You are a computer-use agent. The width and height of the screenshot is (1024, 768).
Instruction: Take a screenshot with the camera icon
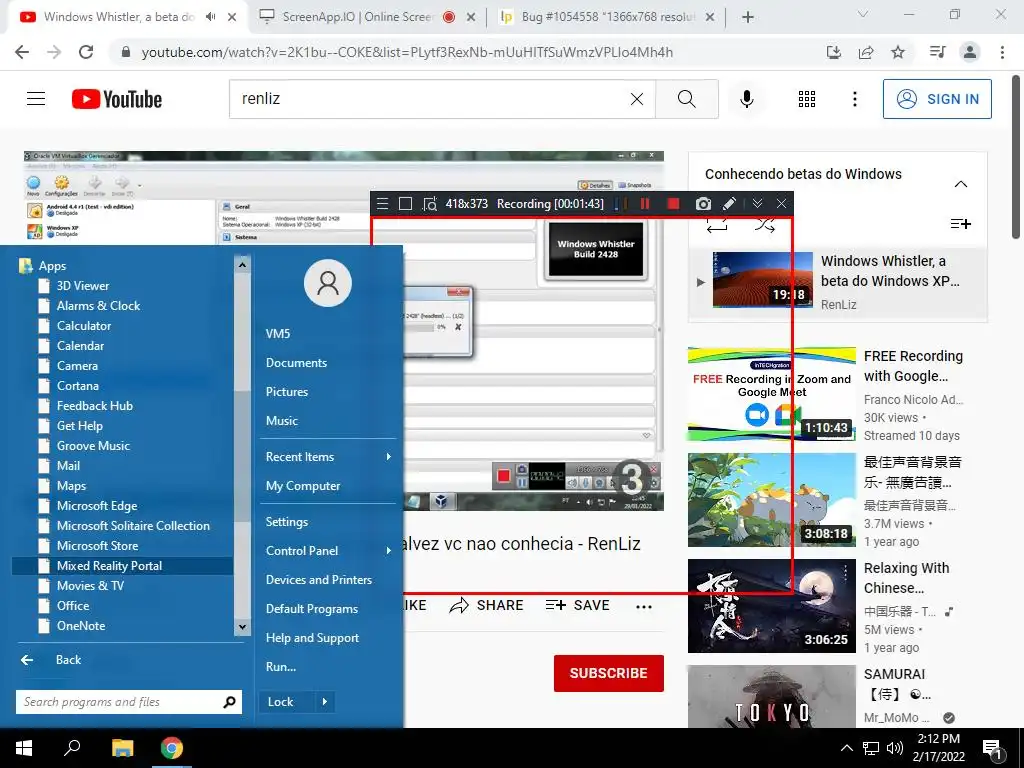point(703,204)
